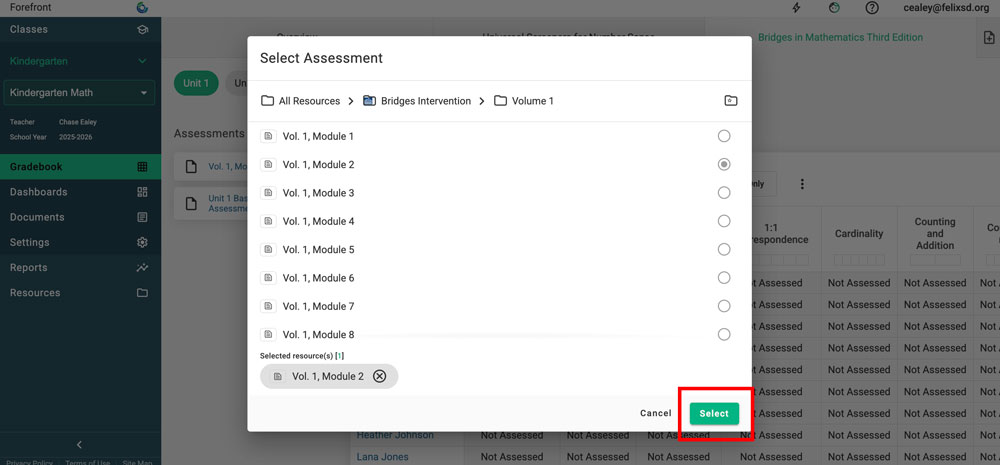The width and height of the screenshot is (1000, 465).
Task: Choose the Vol. 1, Module 5 radio button
Action: point(724,250)
